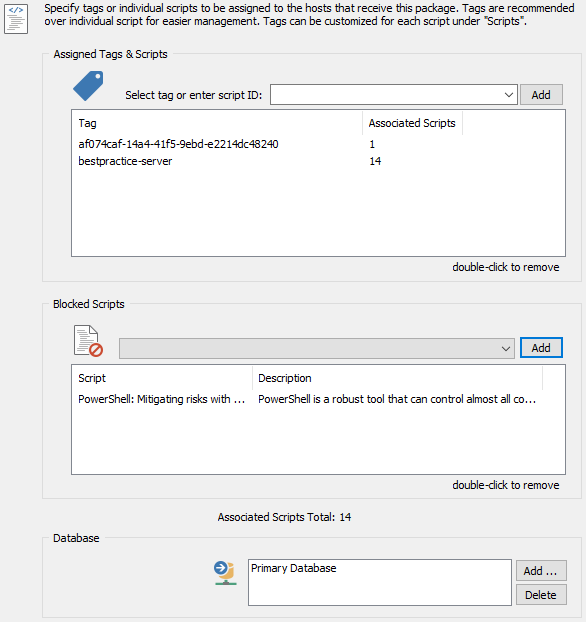Image resolution: width=586 pixels, height=622 pixels.
Task: Click Add button in Blocked Scripts section
Action: pos(541,348)
